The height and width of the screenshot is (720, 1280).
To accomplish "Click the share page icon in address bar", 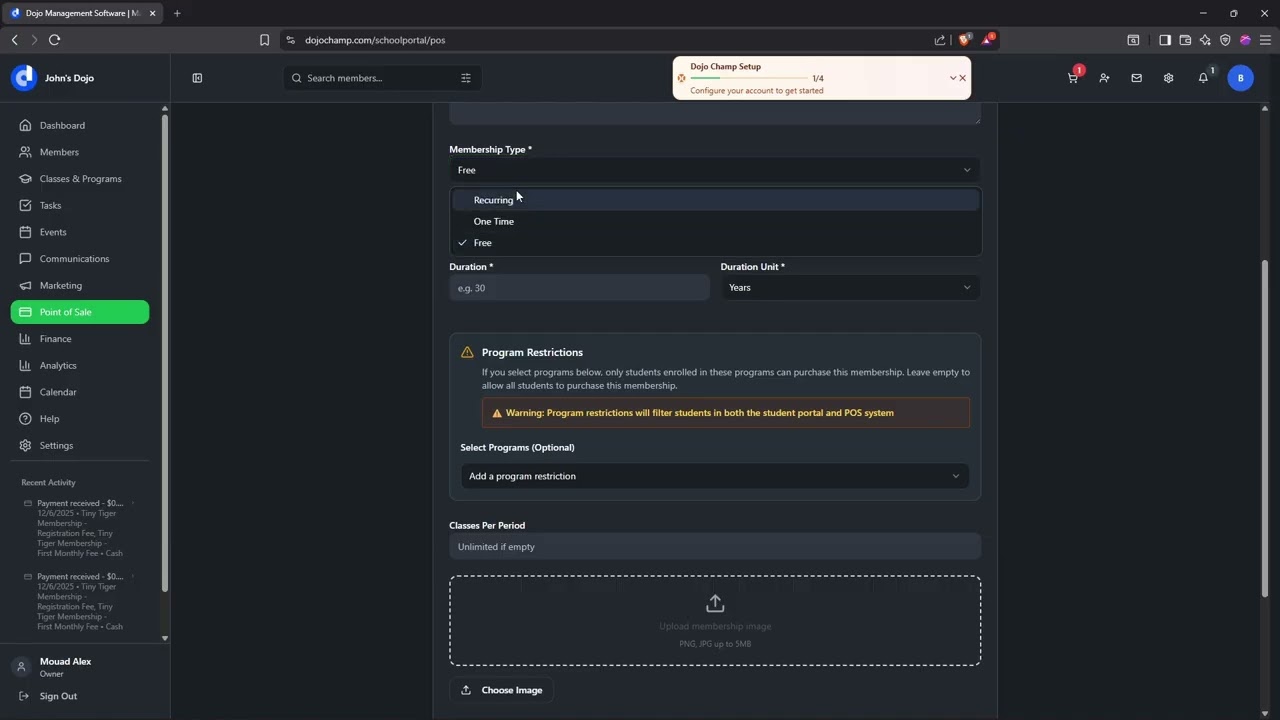I will [x=940, y=40].
